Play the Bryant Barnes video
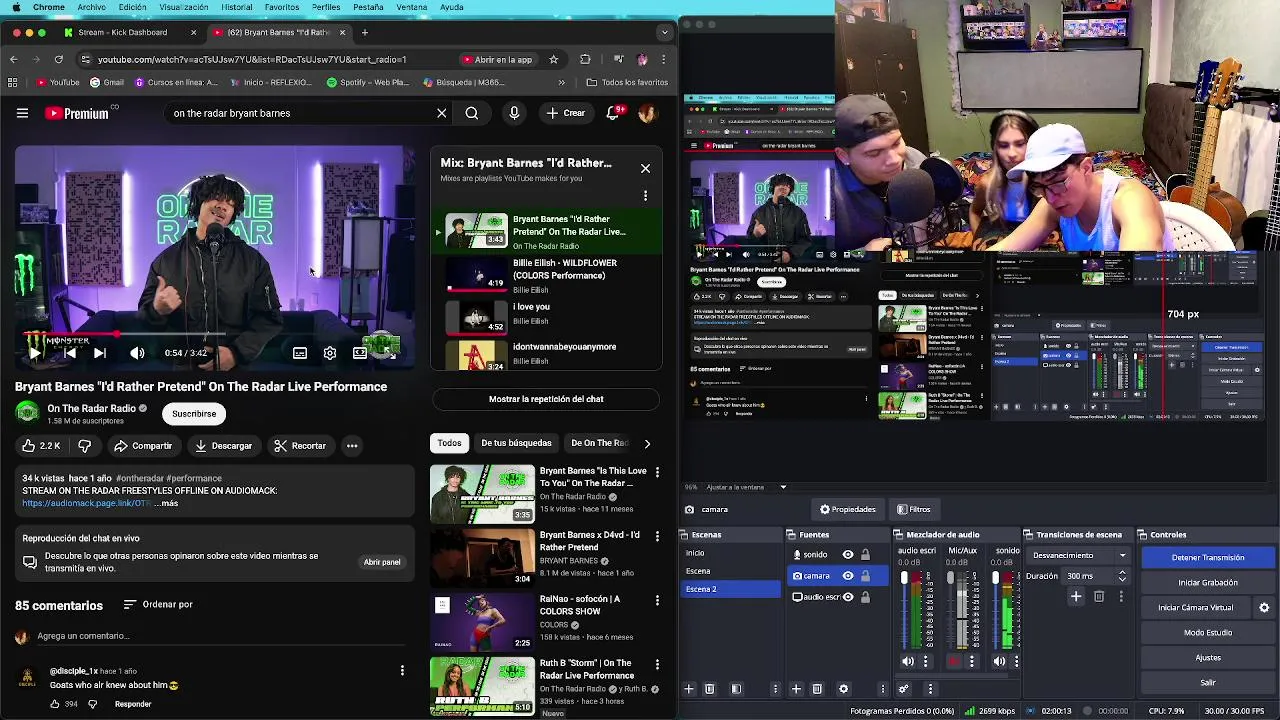The width and height of the screenshot is (1280, 720). [x=35, y=353]
